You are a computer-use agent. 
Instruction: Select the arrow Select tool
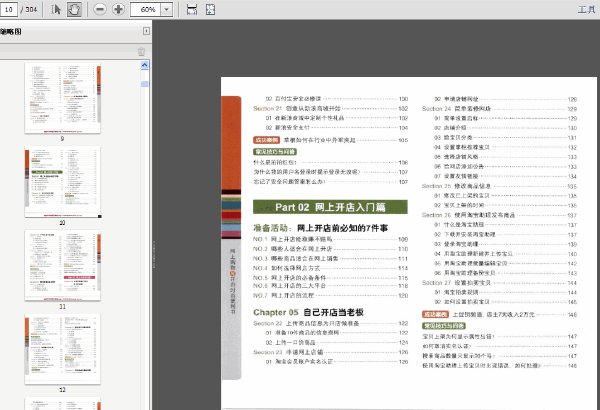pyautogui.click(x=56, y=9)
